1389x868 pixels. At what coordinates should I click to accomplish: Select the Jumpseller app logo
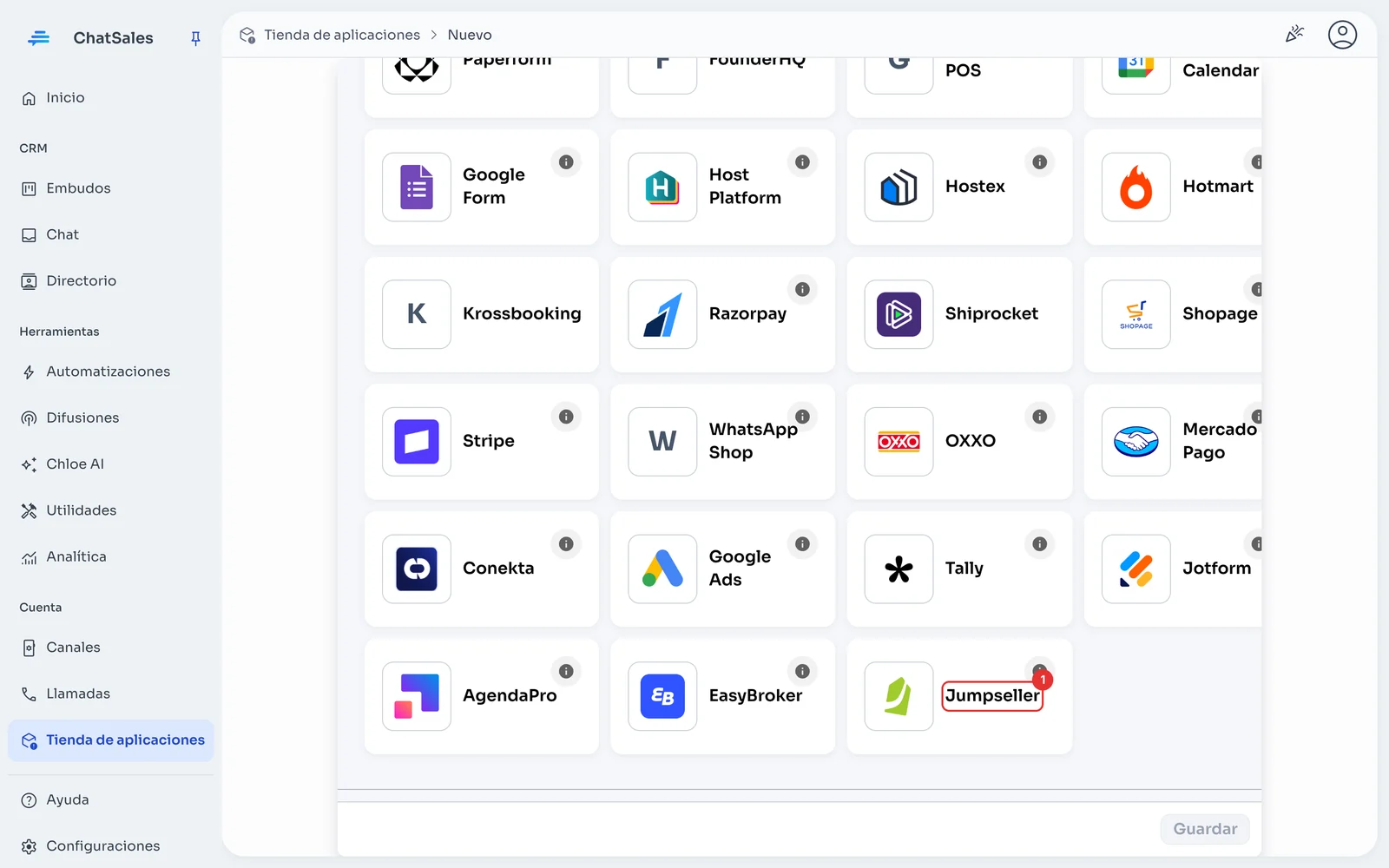pyautogui.click(x=899, y=696)
